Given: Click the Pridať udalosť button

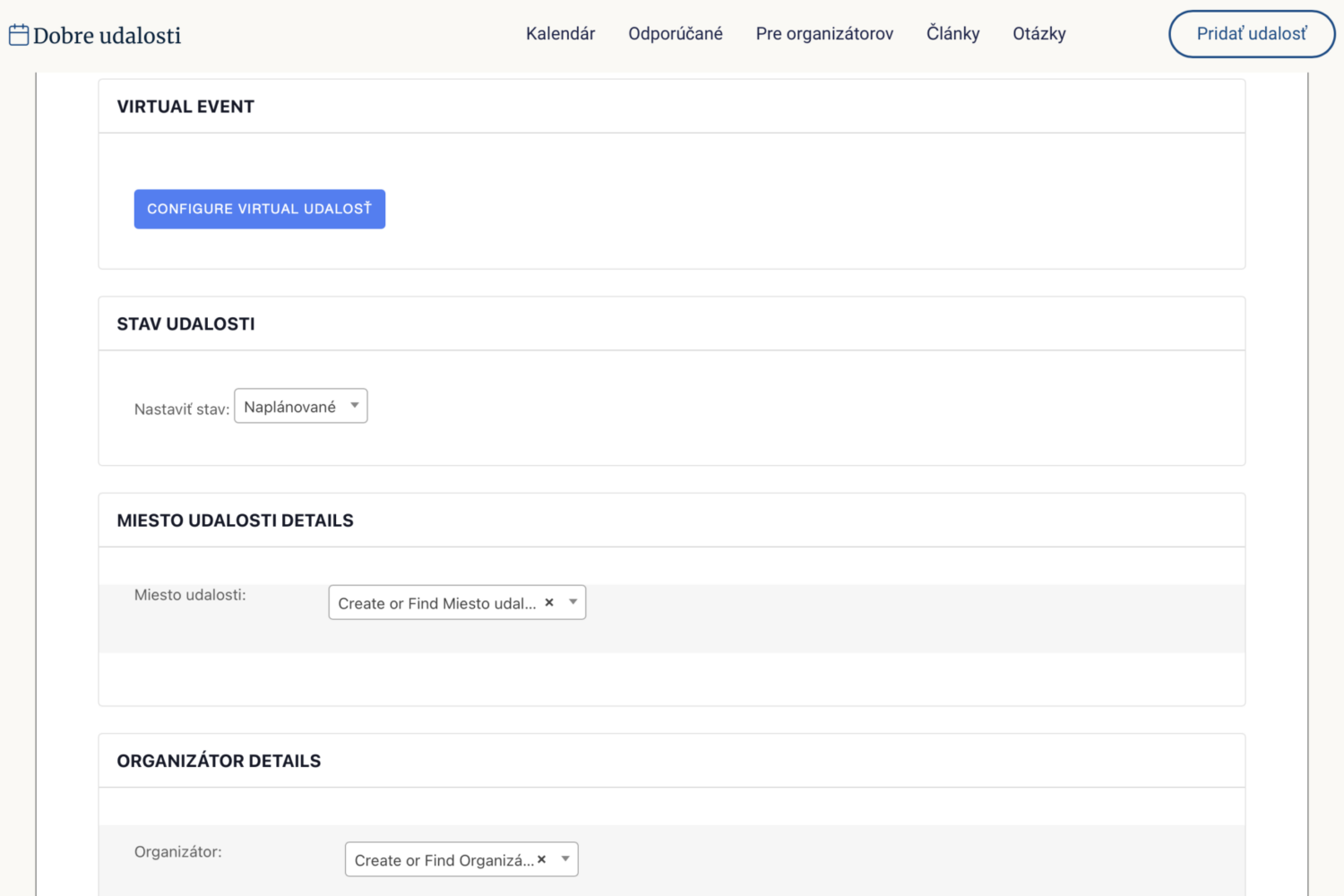Looking at the screenshot, I should [1252, 34].
